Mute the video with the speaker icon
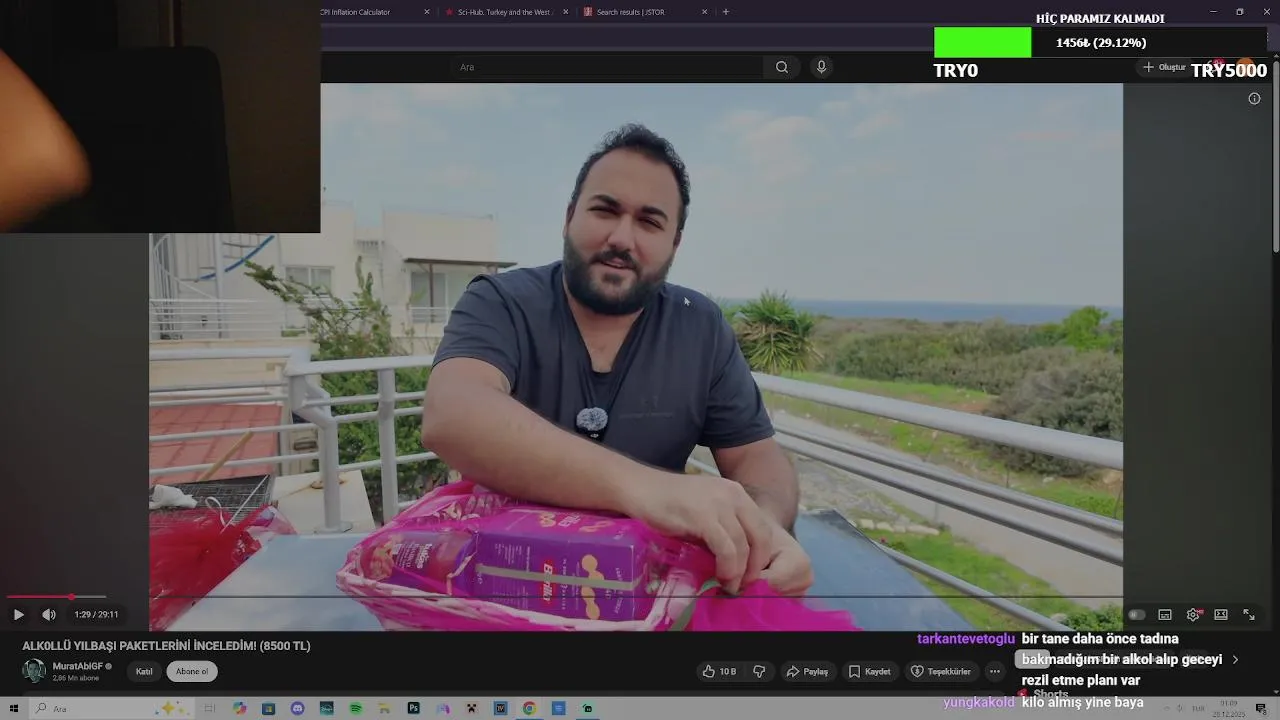The height and width of the screenshot is (720, 1280). coord(48,615)
